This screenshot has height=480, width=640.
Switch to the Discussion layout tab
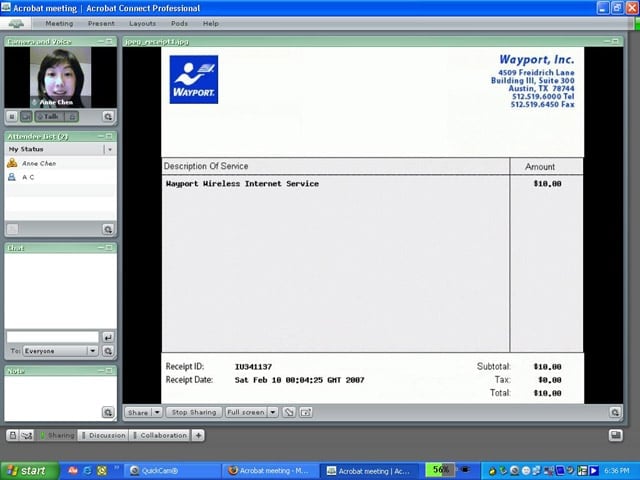coord(103,436)
